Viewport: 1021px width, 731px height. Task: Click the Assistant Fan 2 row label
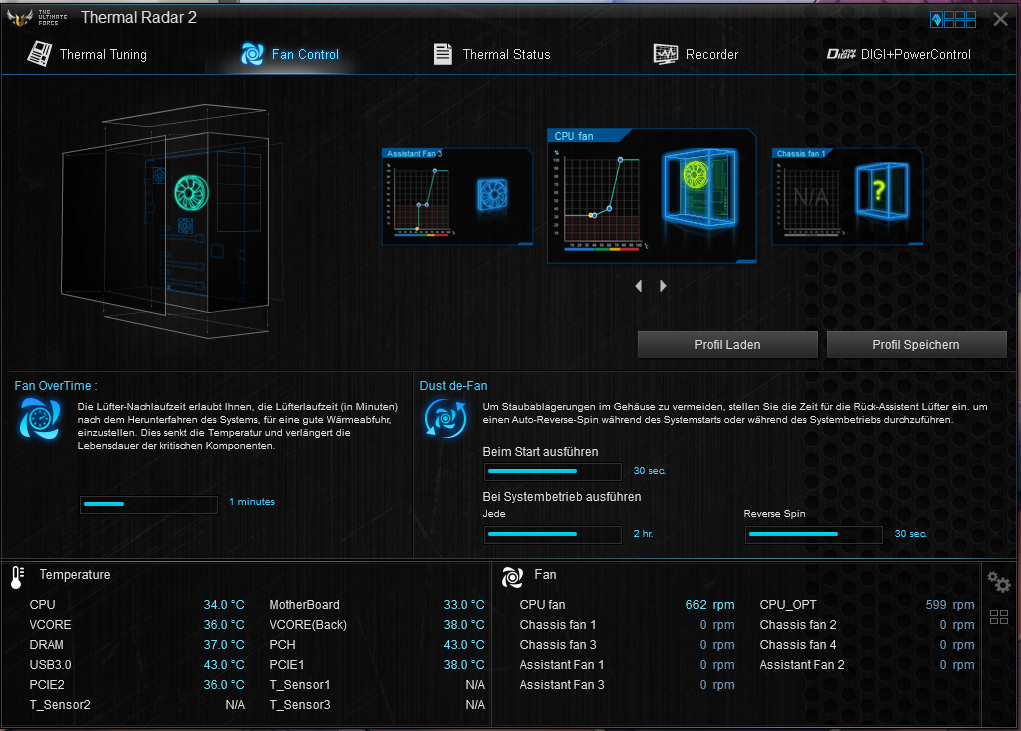tap(802, 665)
